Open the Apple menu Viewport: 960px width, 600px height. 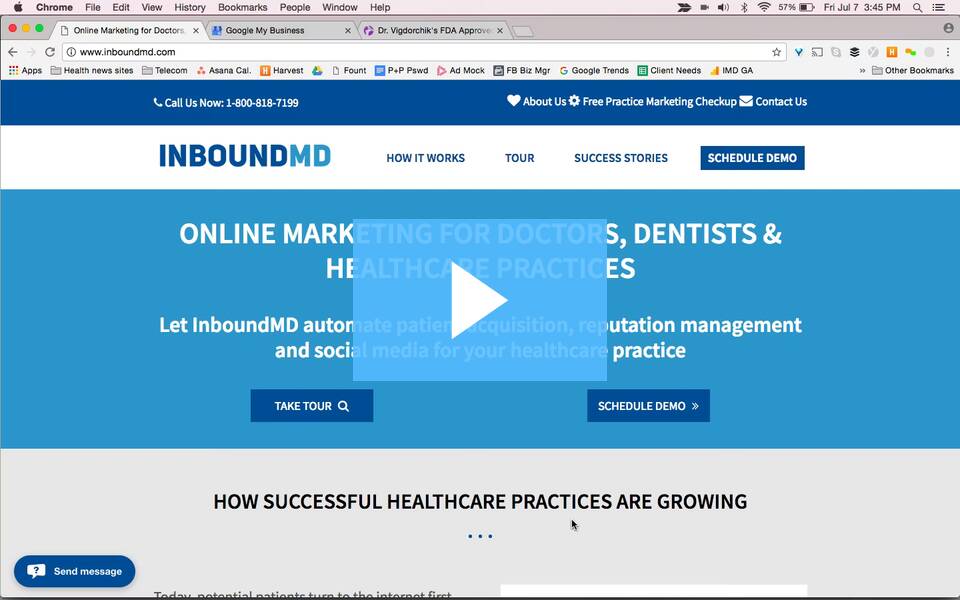18,7
